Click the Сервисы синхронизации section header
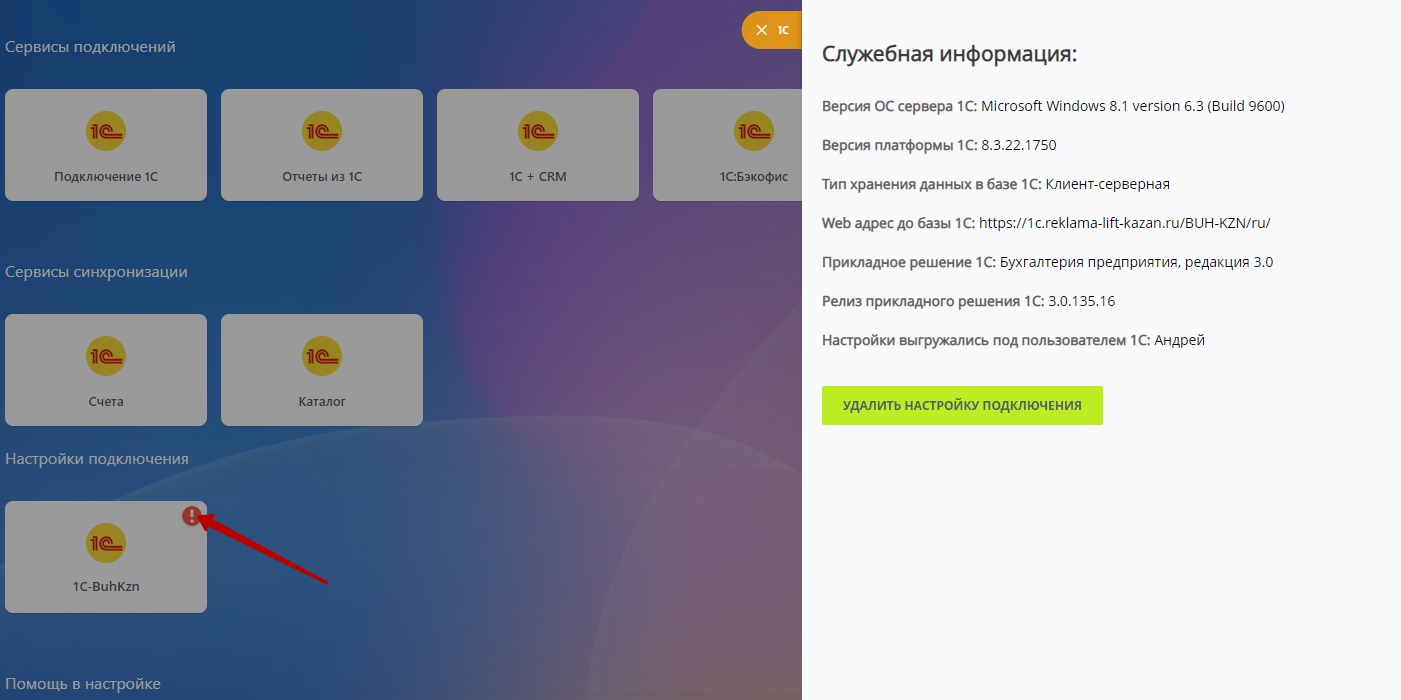This screenshot has height=700, width=1401. coord(96,272)
